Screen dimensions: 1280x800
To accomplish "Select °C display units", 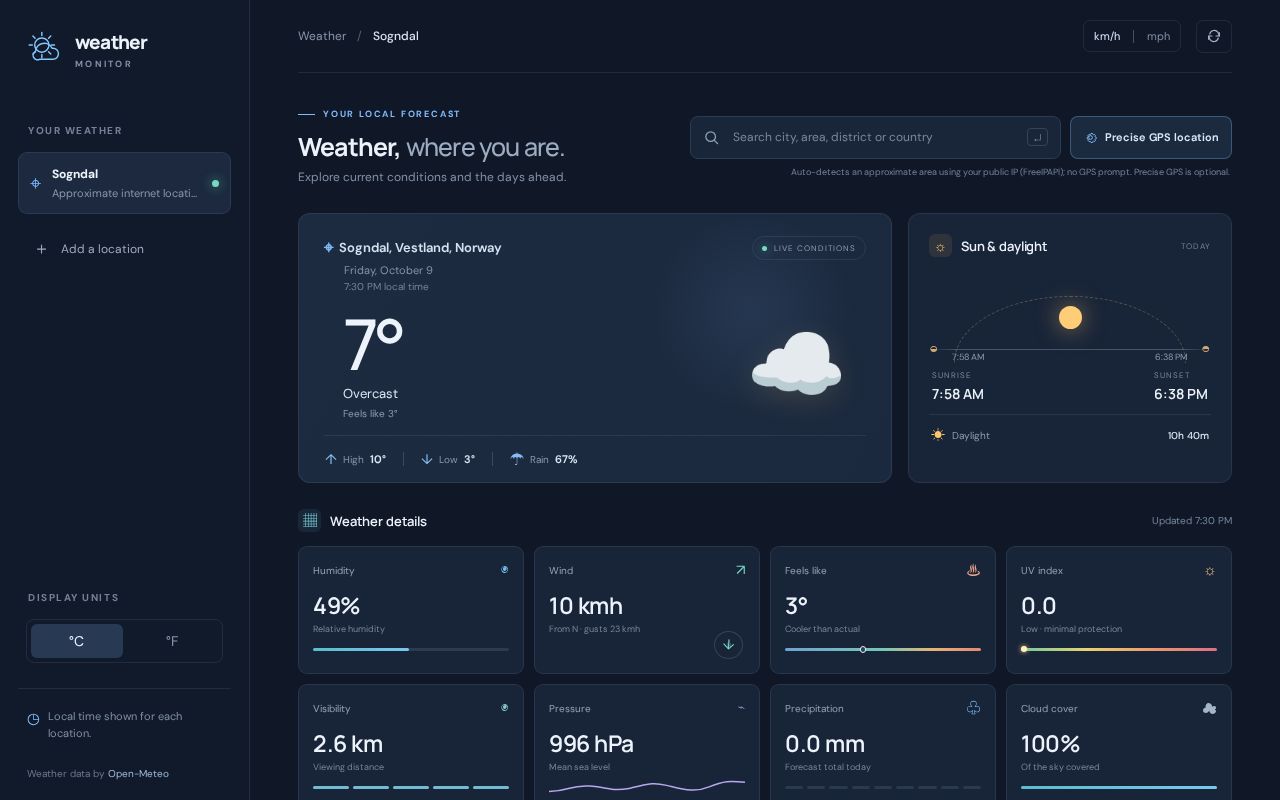I will [x=77, y=641].
